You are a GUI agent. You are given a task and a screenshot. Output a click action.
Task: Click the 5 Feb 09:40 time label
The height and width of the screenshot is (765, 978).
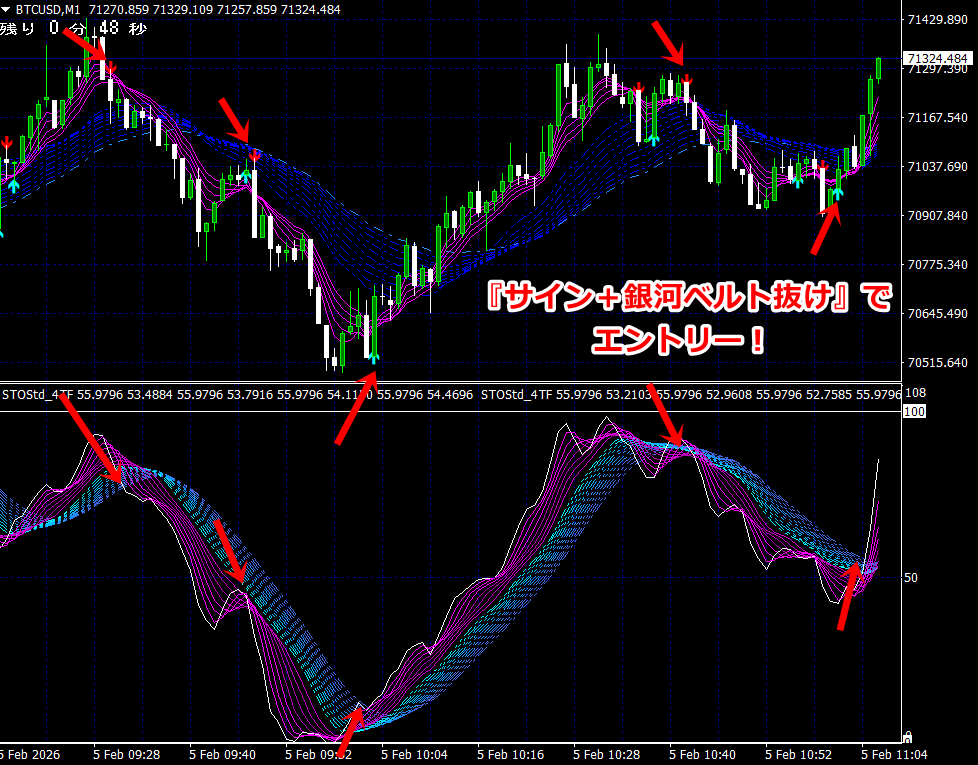(x=223, y=755)
